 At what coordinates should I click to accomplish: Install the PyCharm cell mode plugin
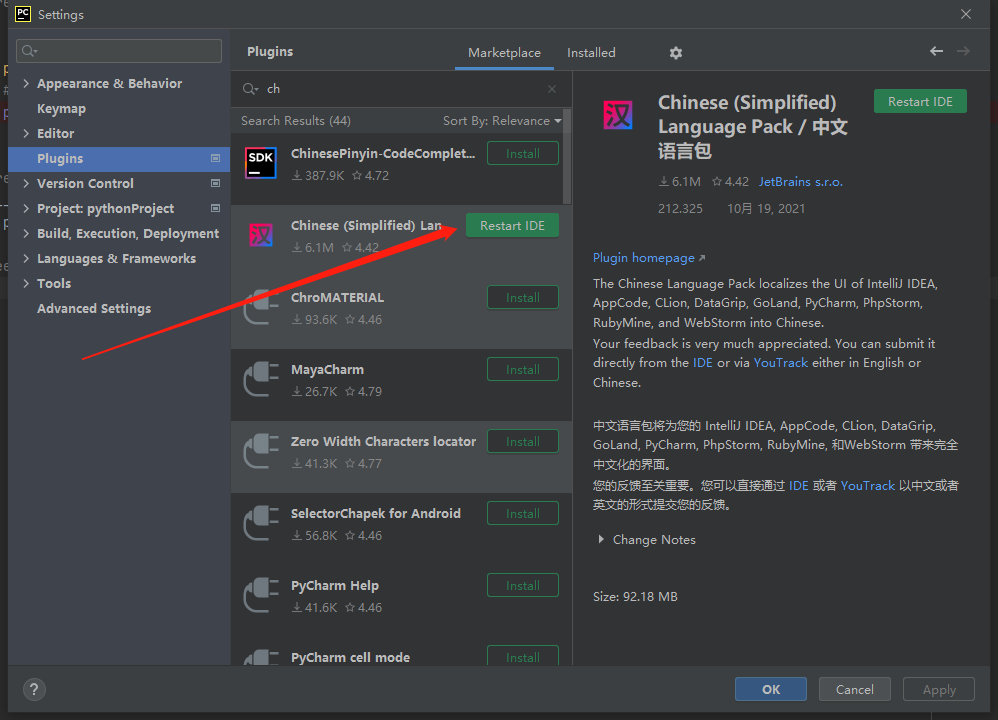point(523,656)
